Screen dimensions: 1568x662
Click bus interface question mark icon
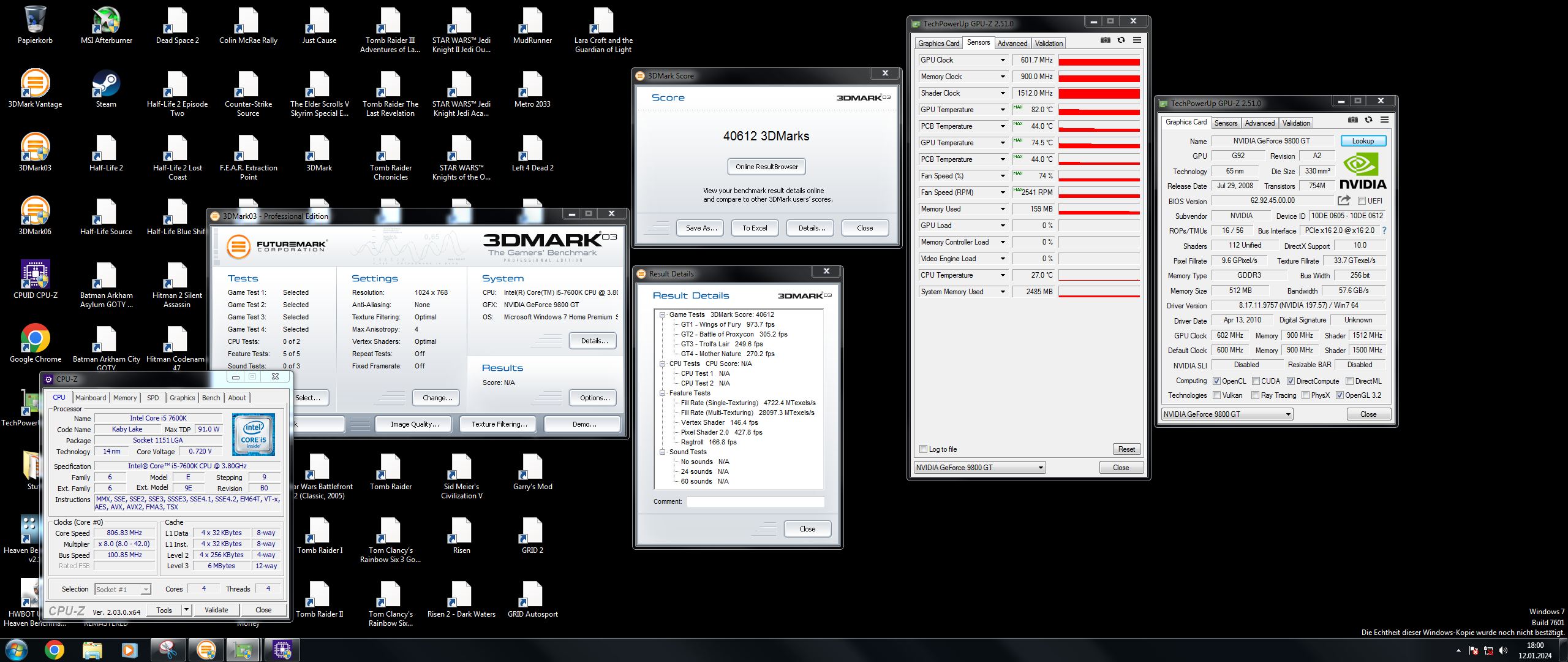pyautogui.click(x=1384, y=230)
